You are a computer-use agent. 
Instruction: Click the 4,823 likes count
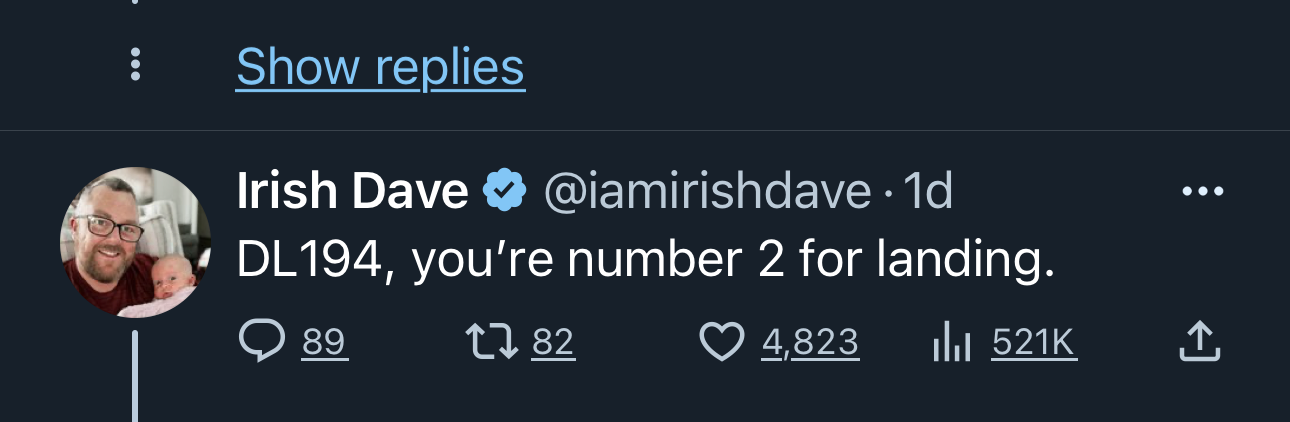pos(810,343)
